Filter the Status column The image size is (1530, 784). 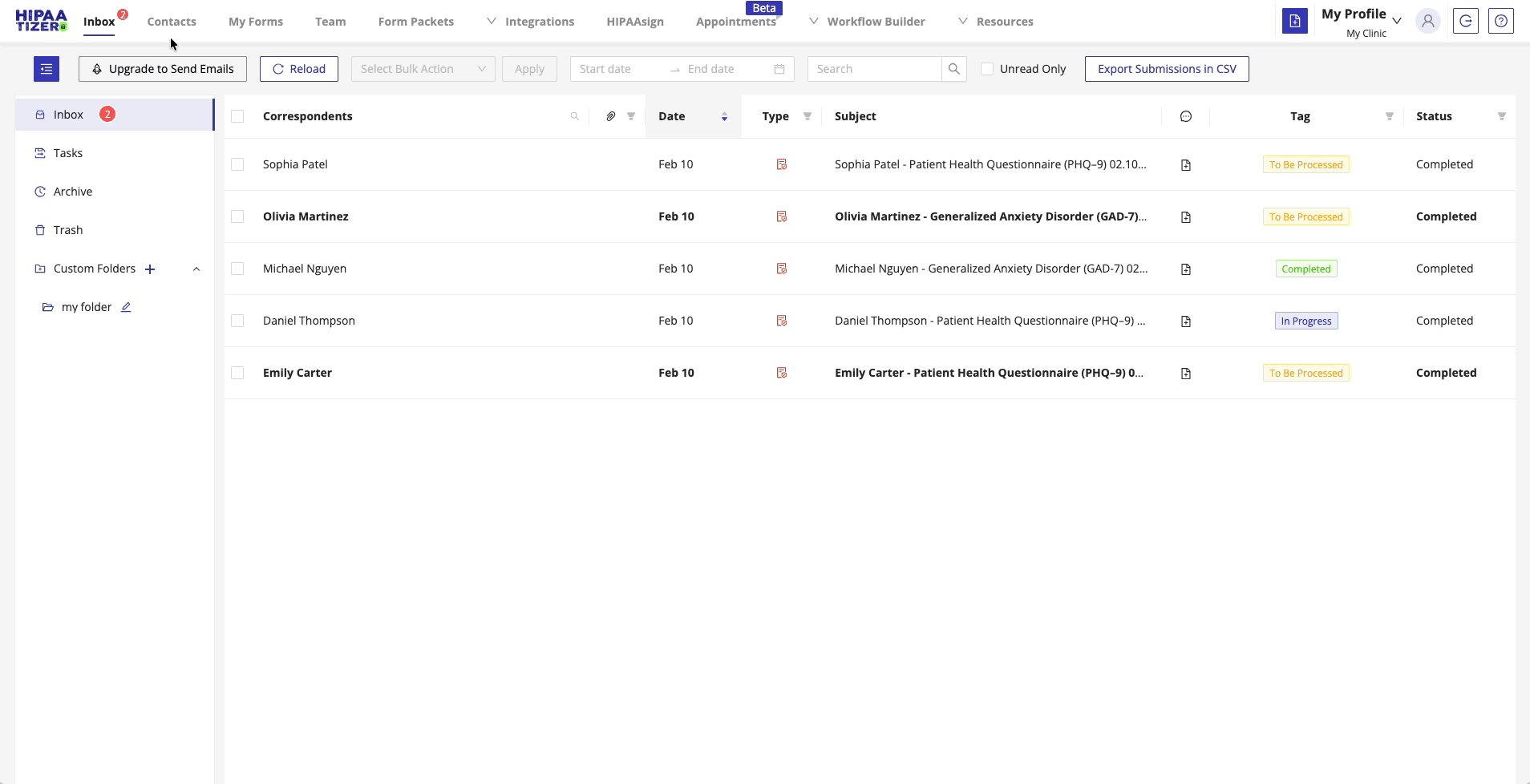click(1501, 116)
